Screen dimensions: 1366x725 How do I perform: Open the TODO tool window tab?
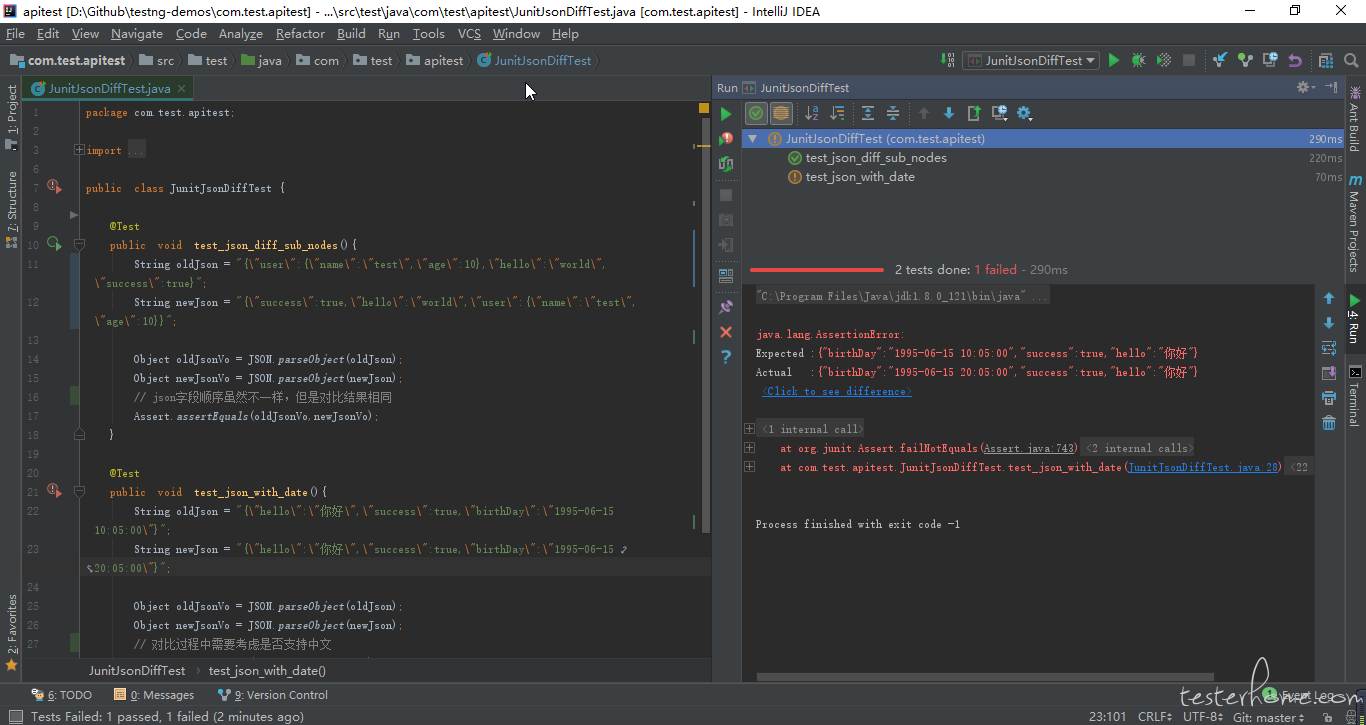(61, 695)
